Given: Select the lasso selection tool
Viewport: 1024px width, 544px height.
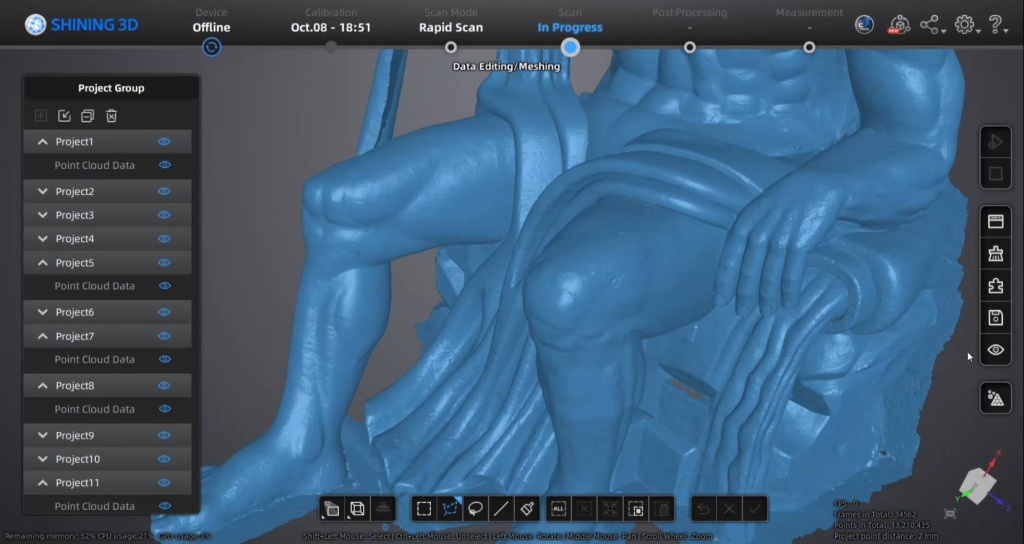Looking at the screenshot, I should tap(475, 509).
